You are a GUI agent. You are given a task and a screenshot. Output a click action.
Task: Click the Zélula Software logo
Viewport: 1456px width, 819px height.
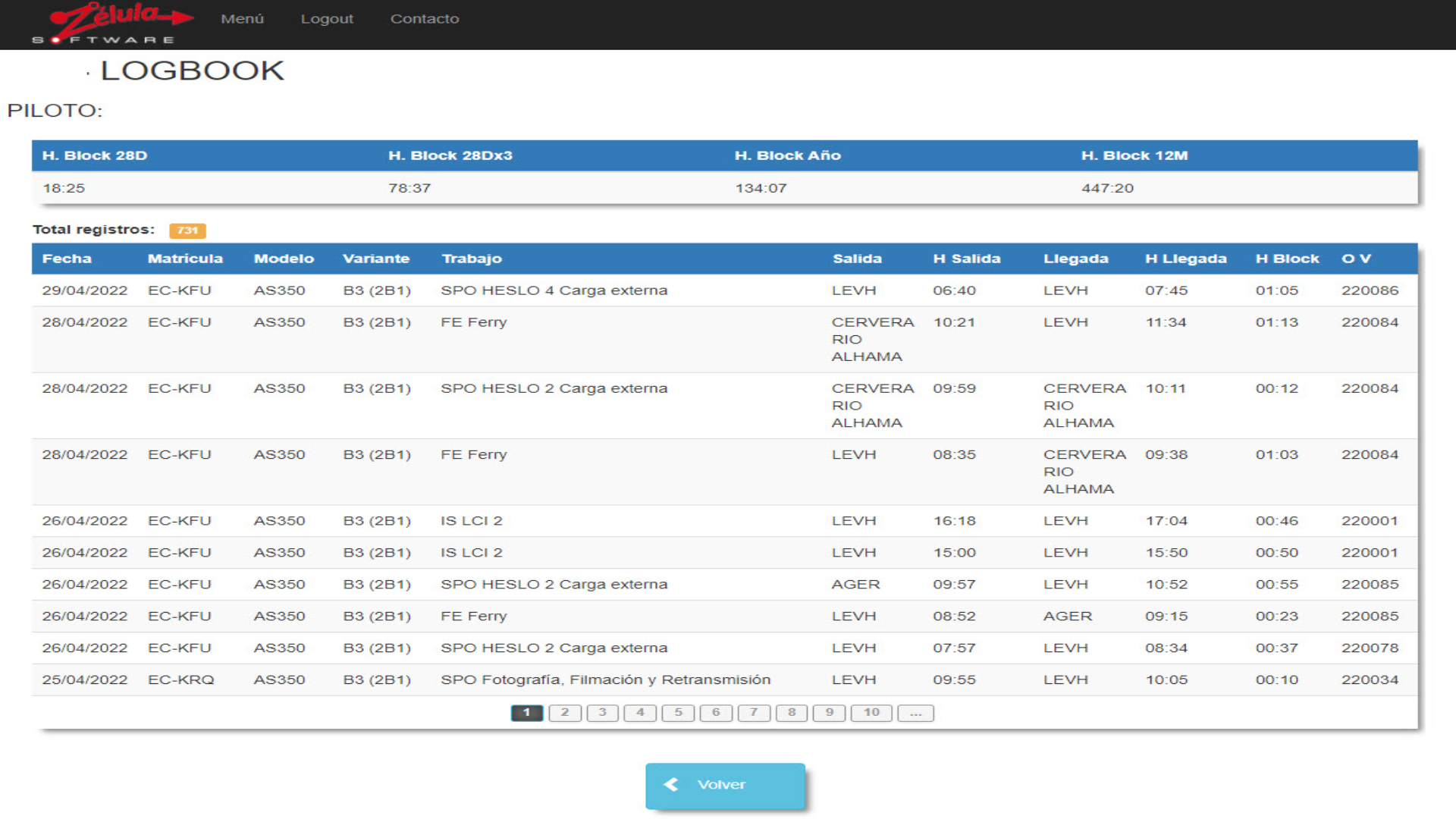tap(112, 24)
